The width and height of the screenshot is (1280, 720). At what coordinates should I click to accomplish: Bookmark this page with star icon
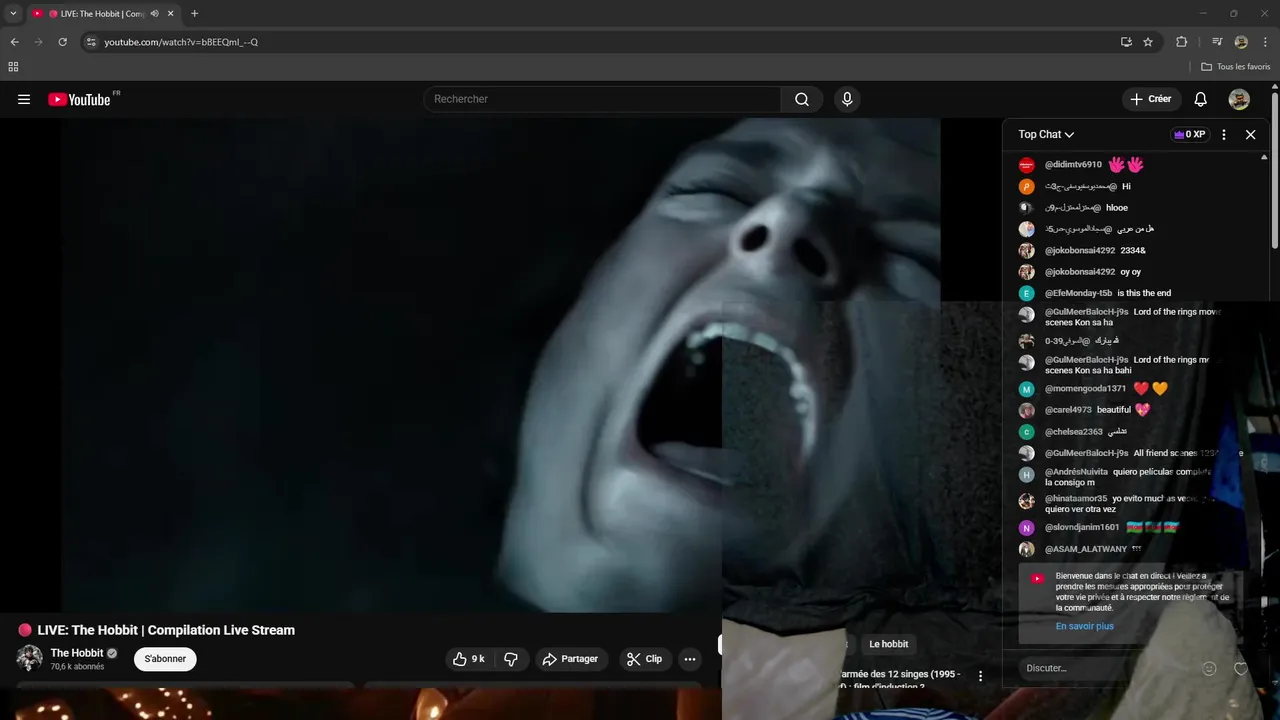[1148, 42]
